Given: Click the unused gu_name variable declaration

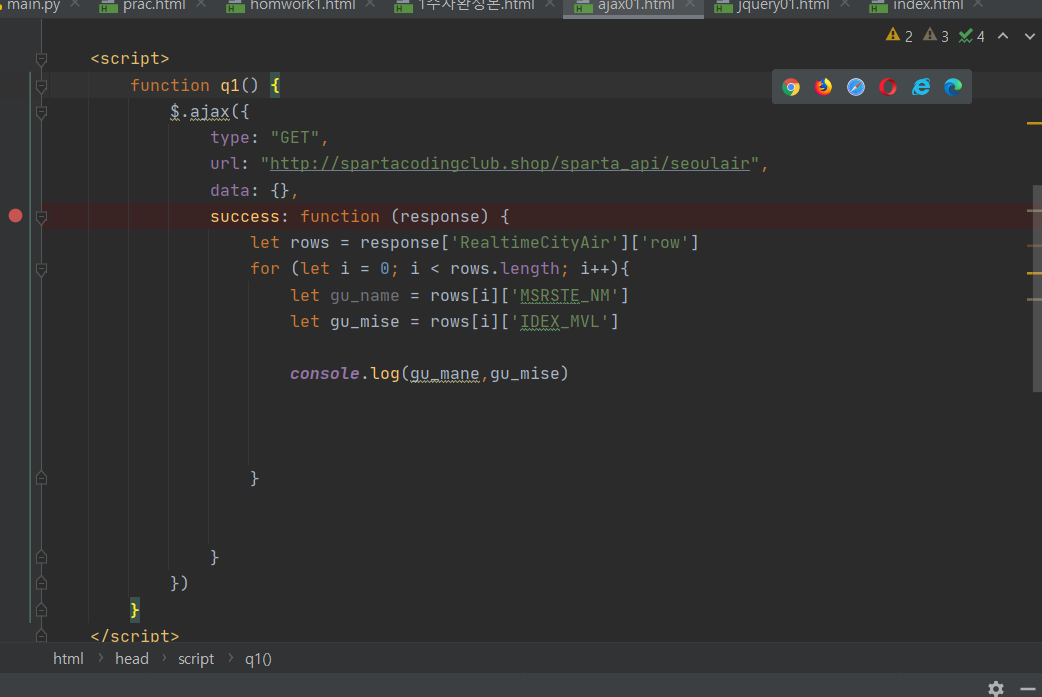Looking at the screenshot, I should point(365,296).
